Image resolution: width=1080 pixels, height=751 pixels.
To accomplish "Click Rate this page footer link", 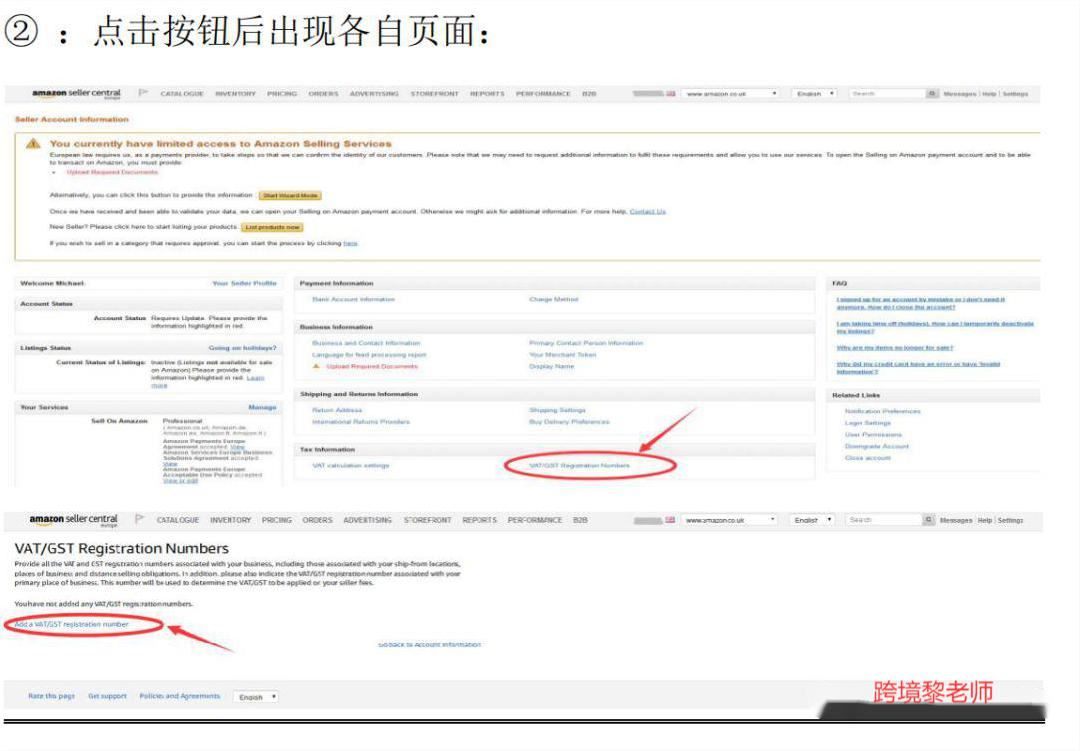I will tap(51, 697).
